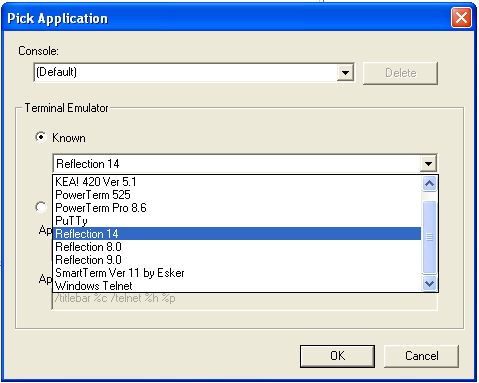The width and height of the screenshot is (479, 383).
Task: Pick Reflection 9.0 from the list
Action: pos(237,260)
